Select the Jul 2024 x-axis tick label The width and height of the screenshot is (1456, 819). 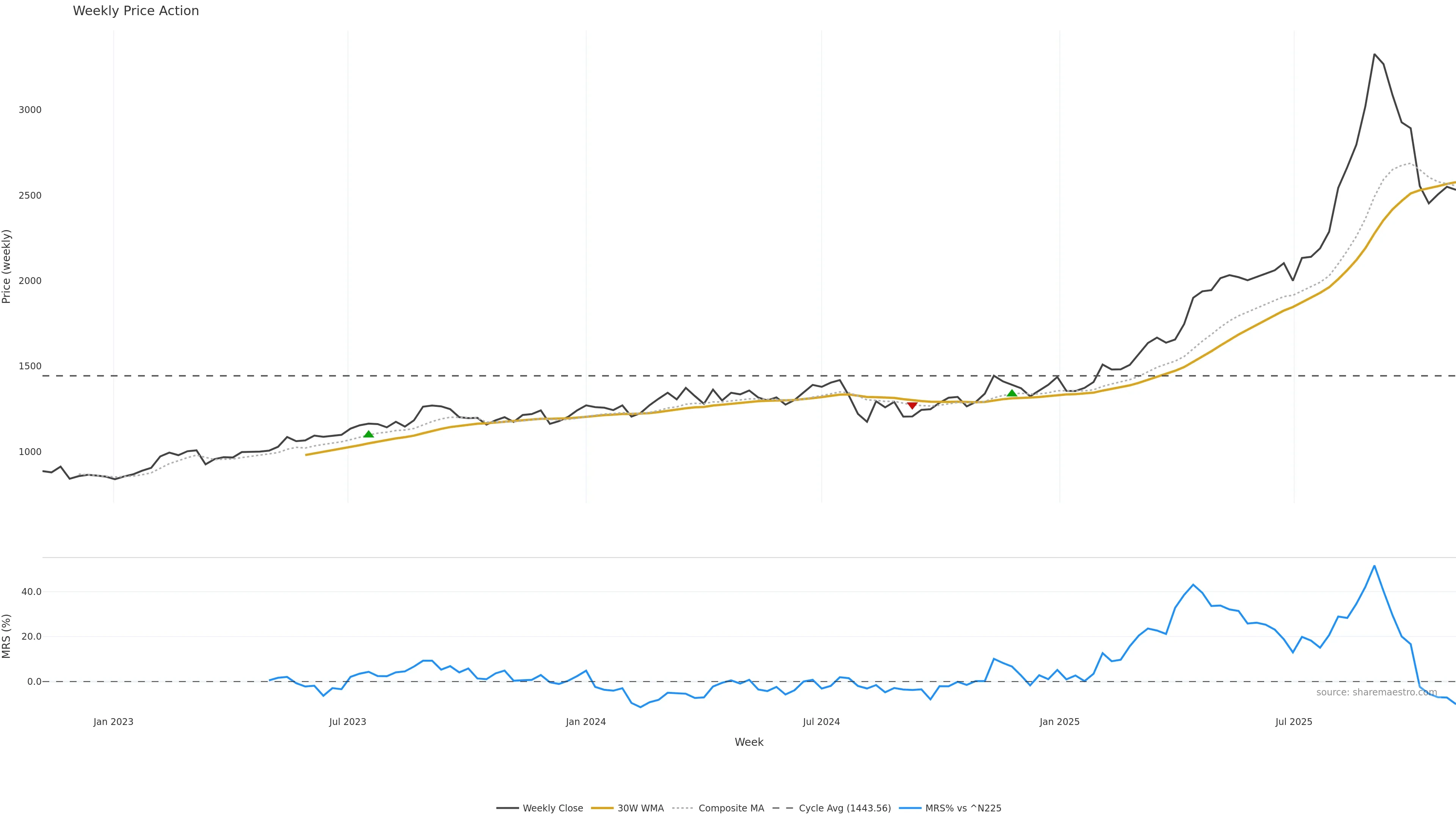pyautogui.click(x=821, y=722)
